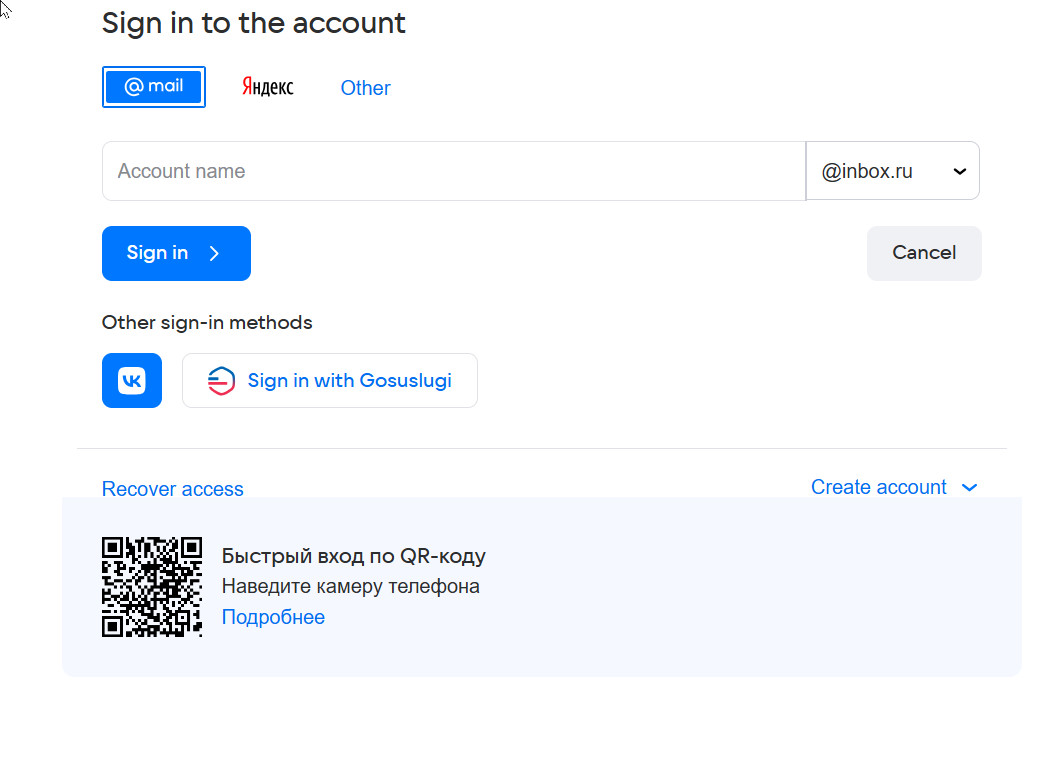The image size is (1055, 774).
Task: Click the Наведите камеру телефона text
Action: (x=351, y=586)
